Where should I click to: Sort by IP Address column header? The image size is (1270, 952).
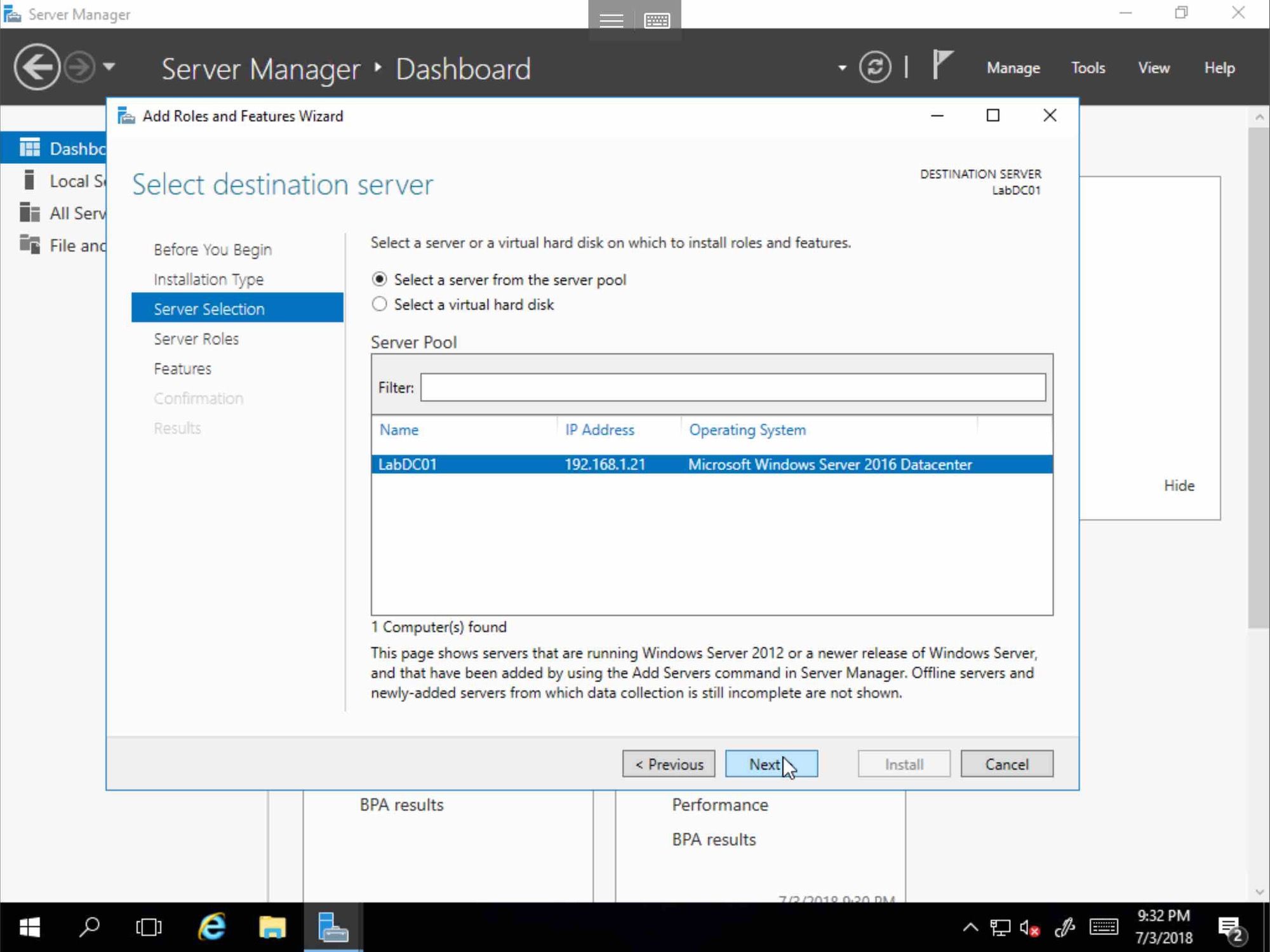[599, 430]
